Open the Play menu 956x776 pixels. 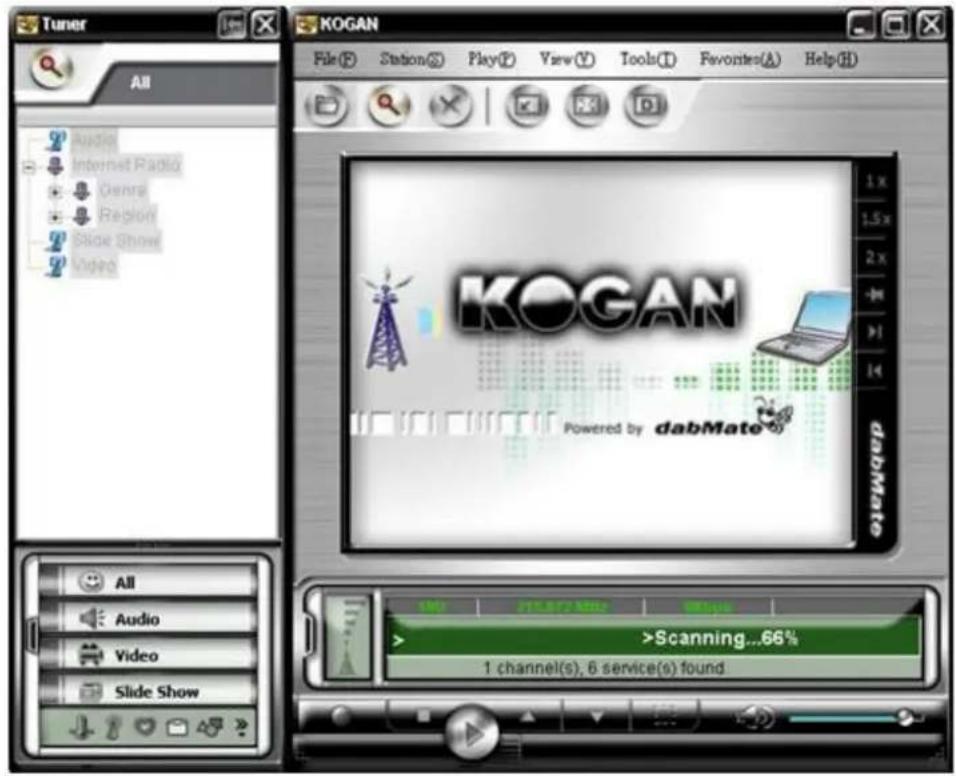tap(491, 59)
